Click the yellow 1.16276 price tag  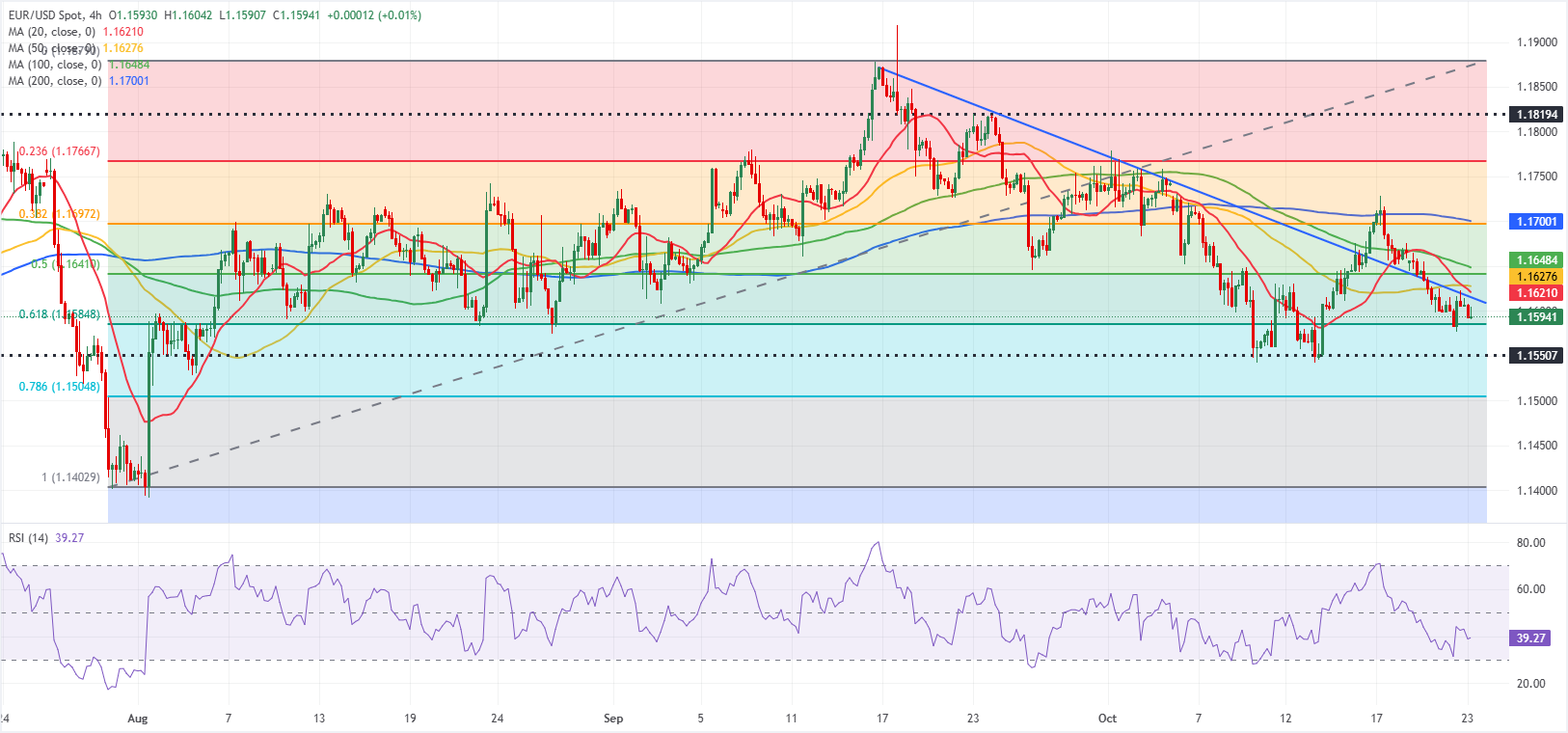[1536, 277]
